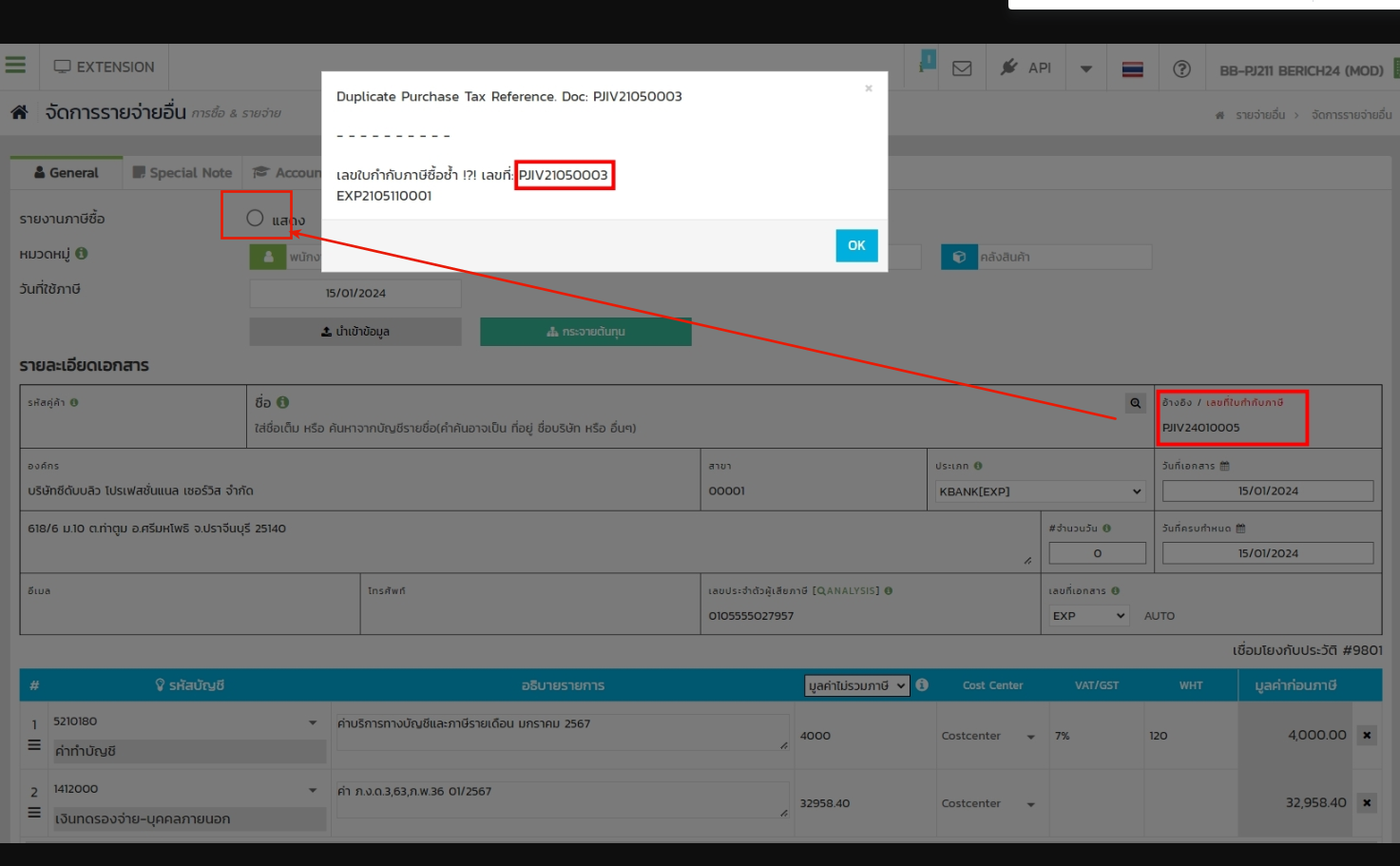Click the calendar icon beside วันที่เอกสาร
The image size is (1400, 866).
pyautogui.click(x=1224, y=466)
